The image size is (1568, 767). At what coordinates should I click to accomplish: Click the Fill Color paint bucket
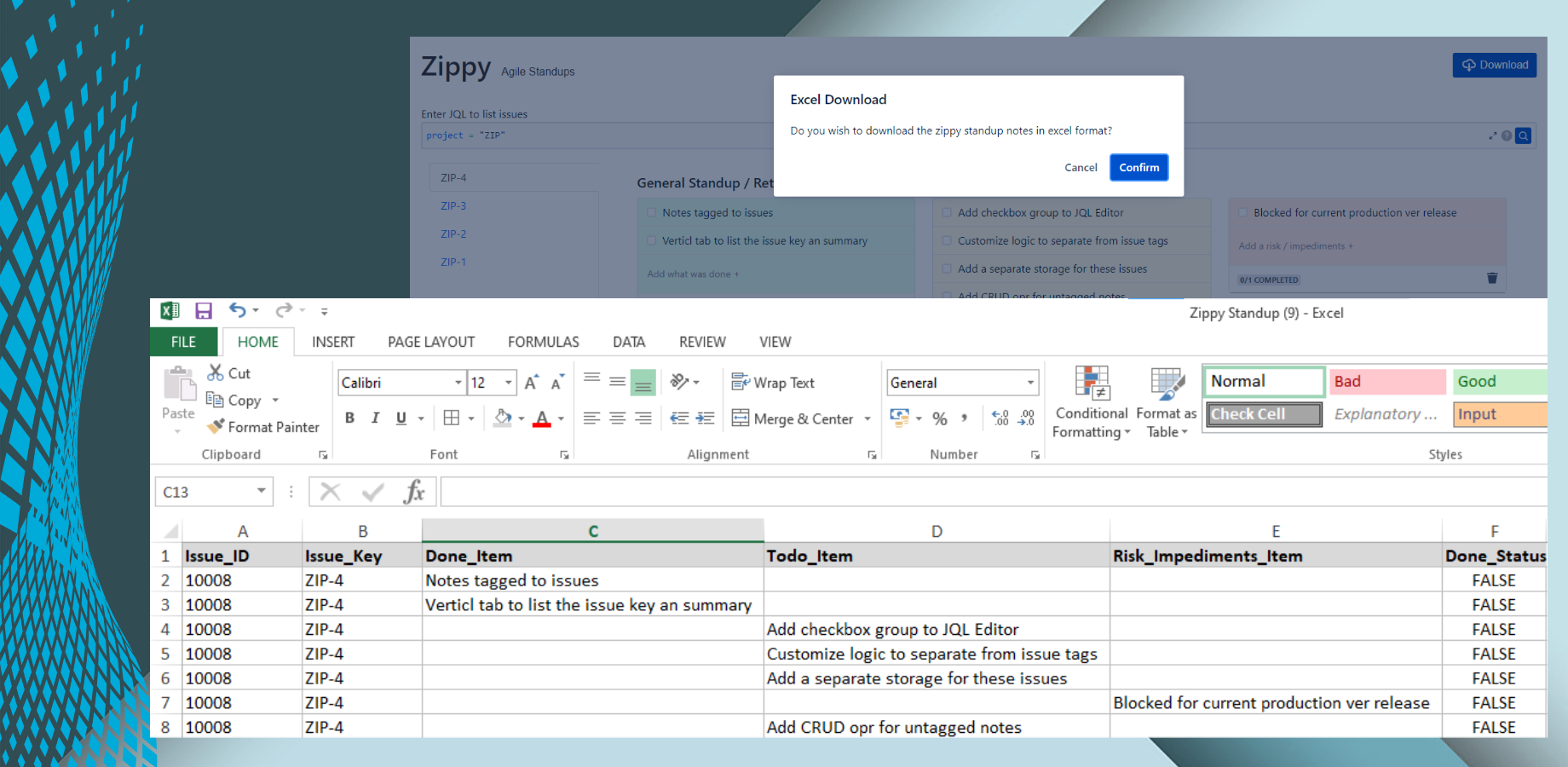pos(503,418)
